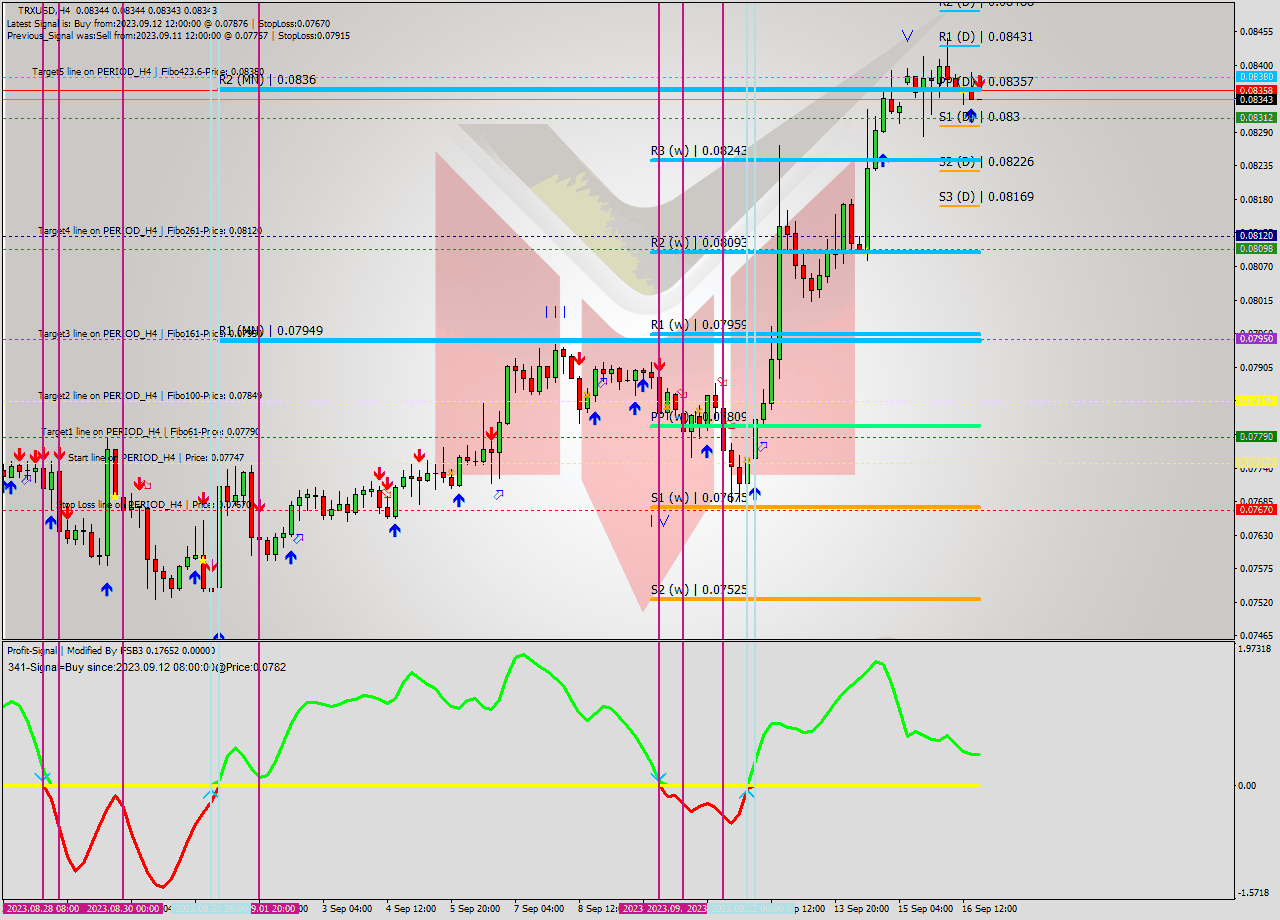Select the S2 (w) | 0.07525 support label
This screenshot has width=1280, height=920.
coord(699,589)
